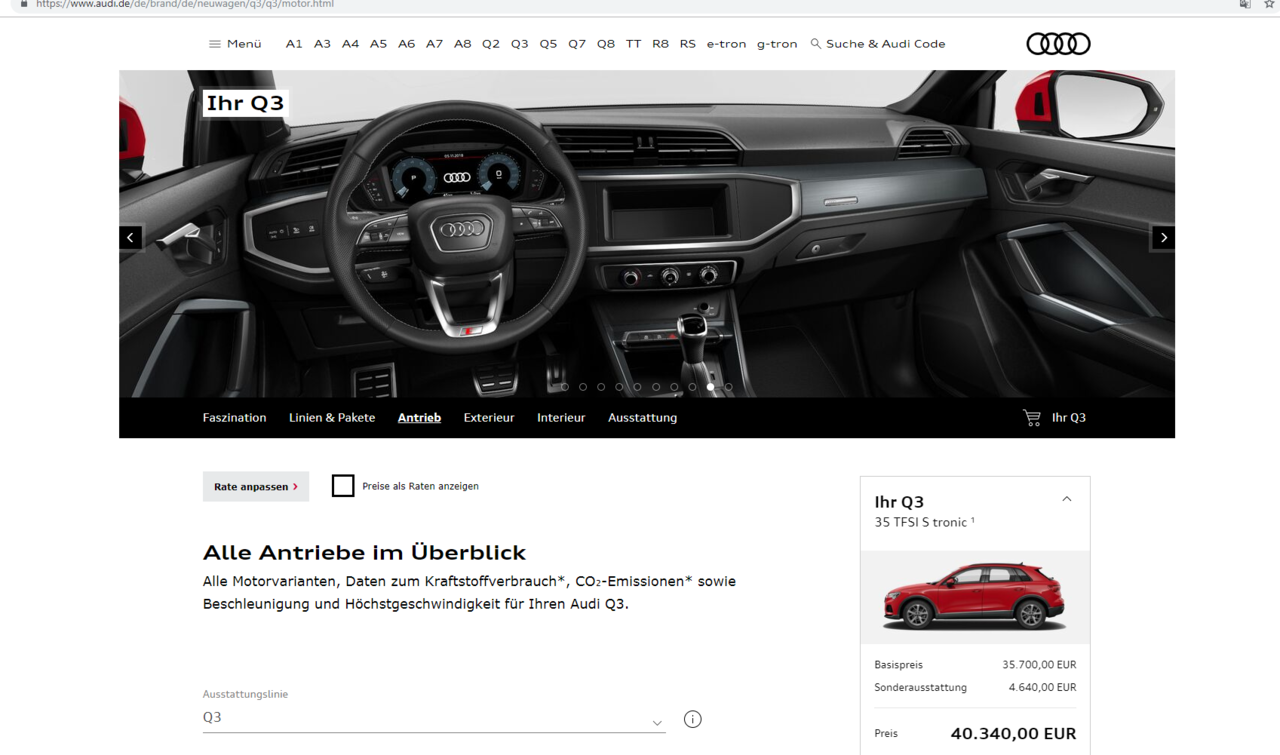The width and height of the screenshot is (1280, 755).
Task: Show previous image with left carousel arrow
Action: click(x=130, y=237)
